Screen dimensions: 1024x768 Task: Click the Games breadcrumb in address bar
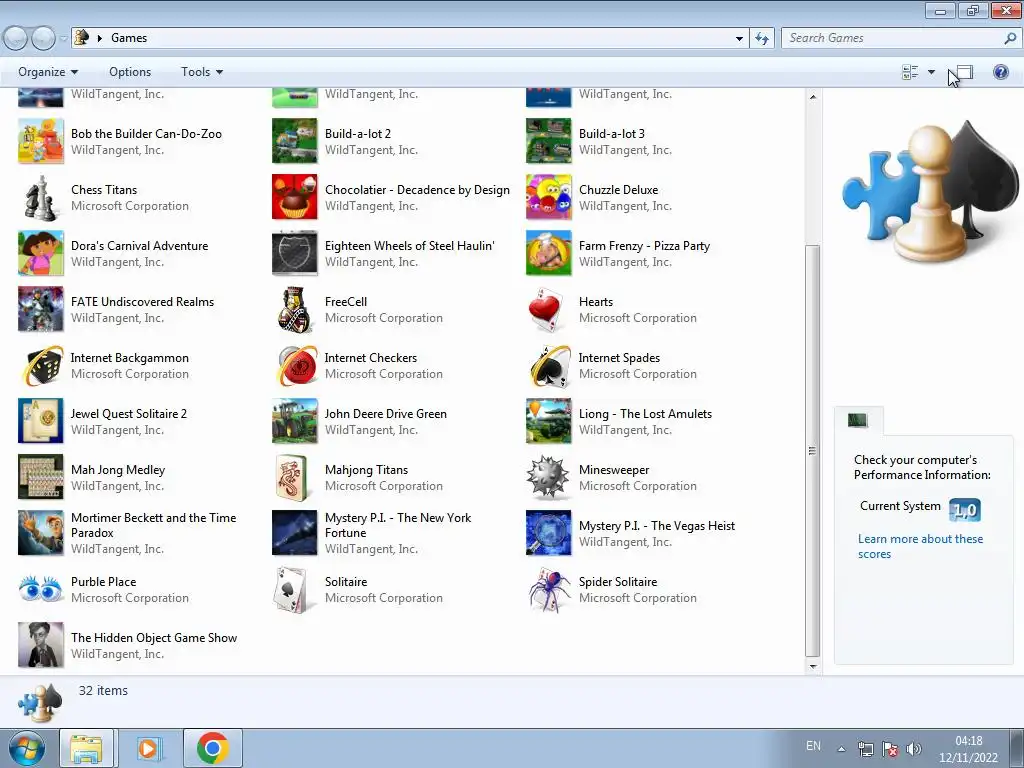point(129,38)
